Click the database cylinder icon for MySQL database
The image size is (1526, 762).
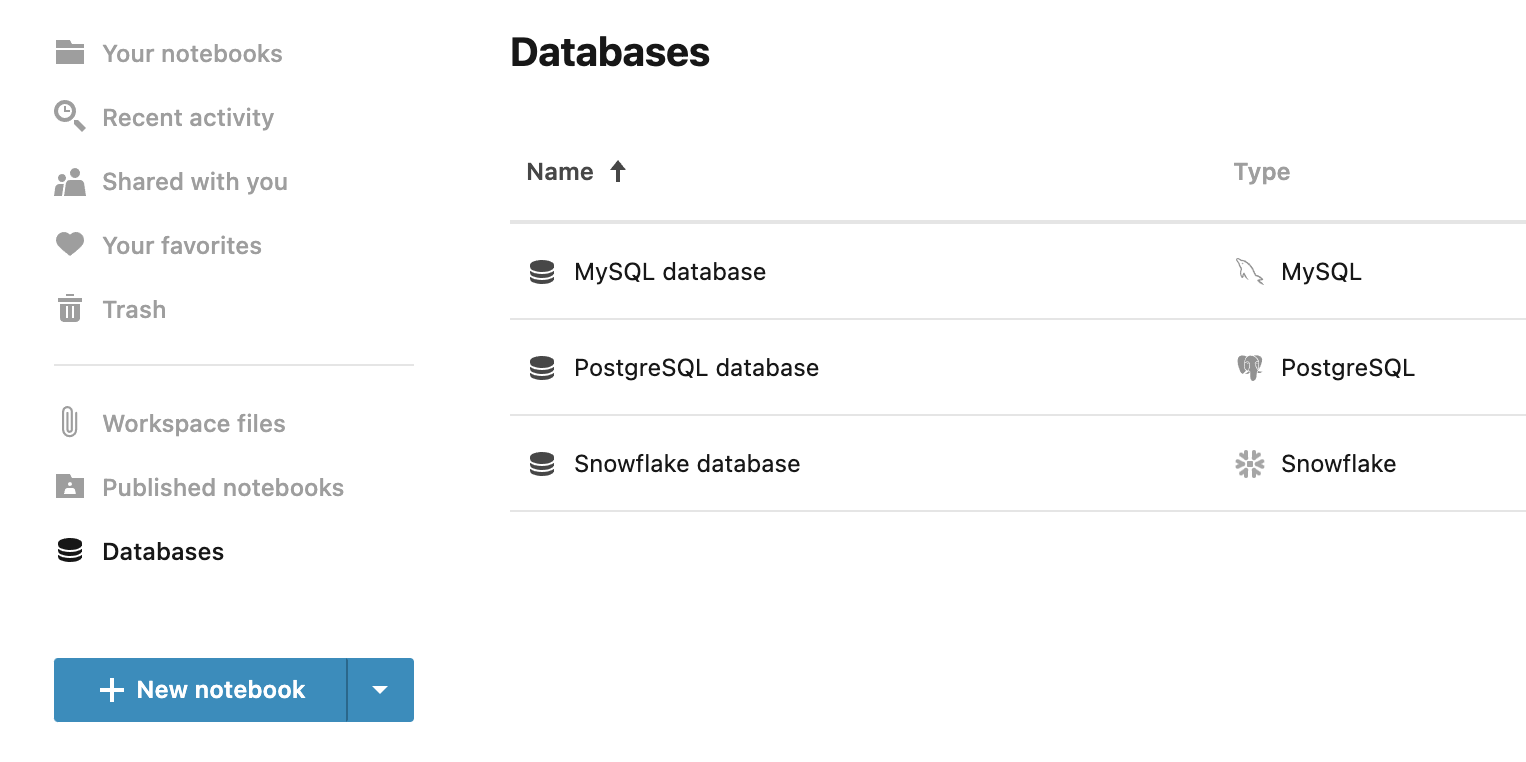point(541,271)
